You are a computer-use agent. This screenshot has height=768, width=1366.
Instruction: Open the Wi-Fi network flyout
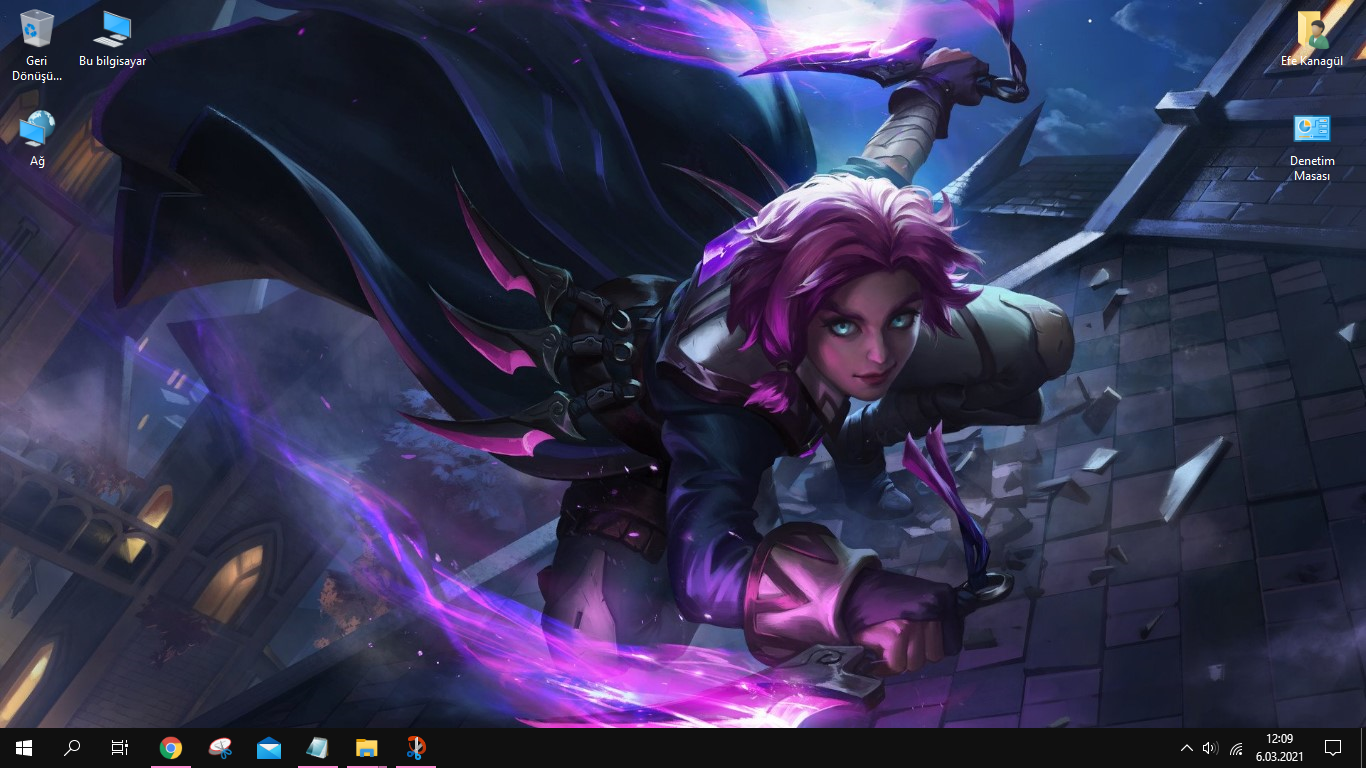click(1236, 747)
